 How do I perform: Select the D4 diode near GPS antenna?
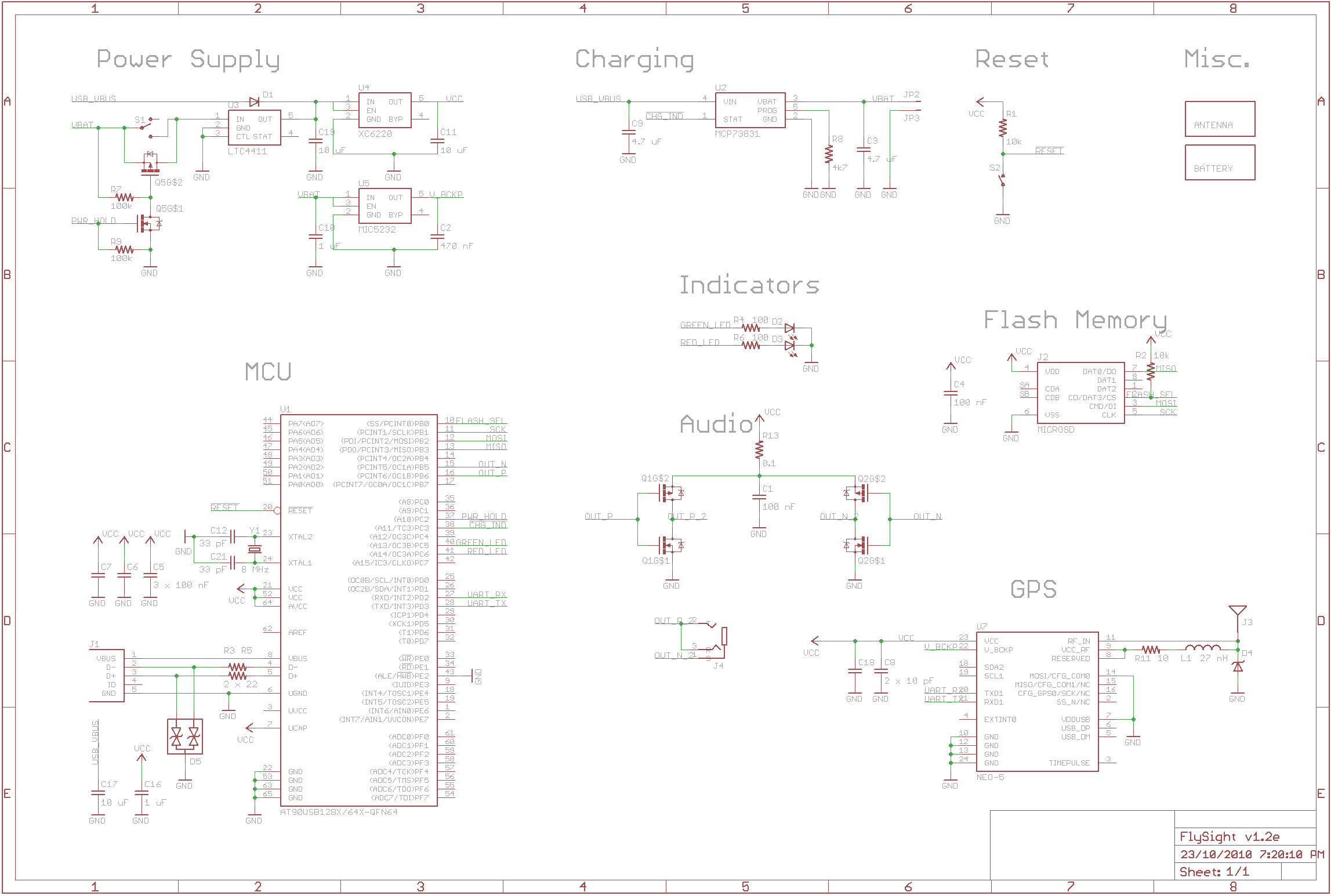(x=1237, y=667)
